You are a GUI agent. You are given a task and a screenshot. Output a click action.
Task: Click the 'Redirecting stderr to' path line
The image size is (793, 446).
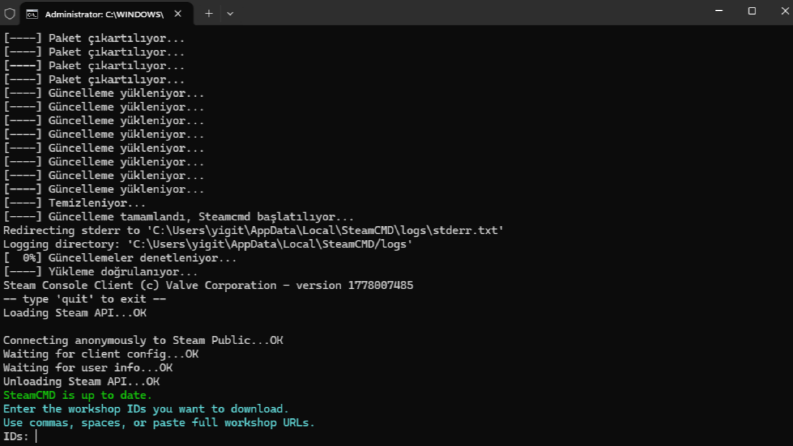pyautogui.click(x=253, y=231)
